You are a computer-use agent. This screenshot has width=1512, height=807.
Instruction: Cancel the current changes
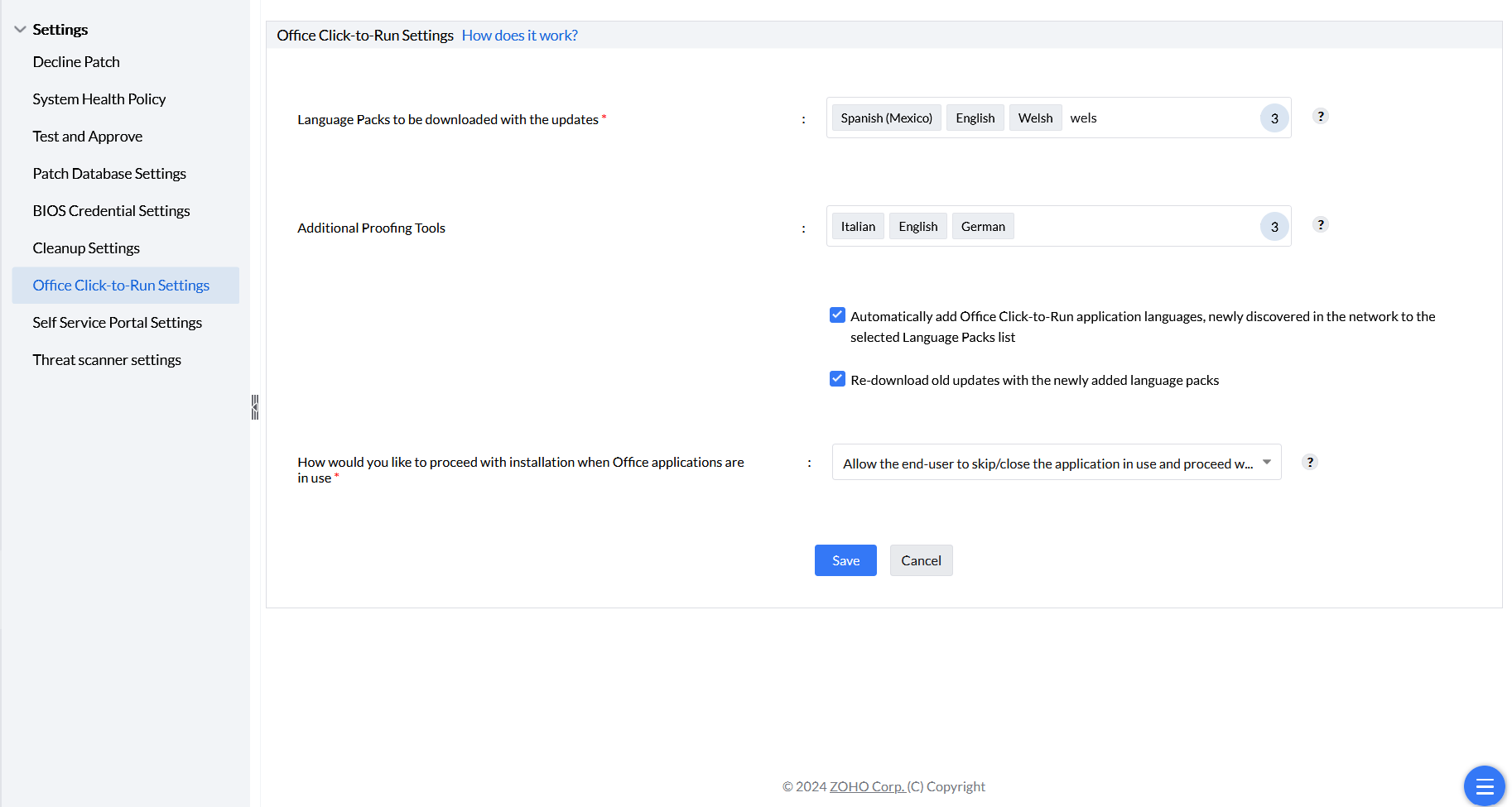tap(921, 560)
